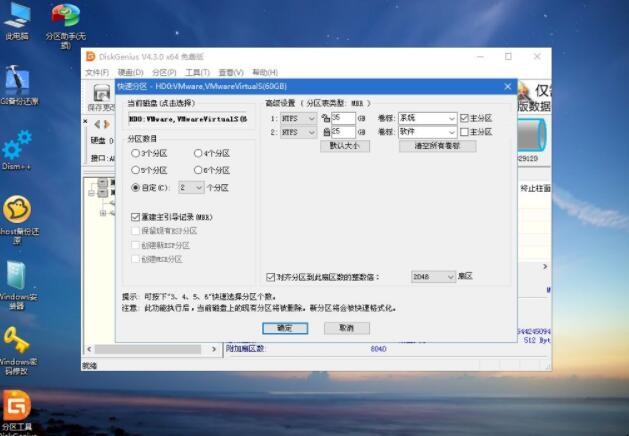
Task: Toggle the 创建MSR分区 checkbox
Action: click(135, 259)
